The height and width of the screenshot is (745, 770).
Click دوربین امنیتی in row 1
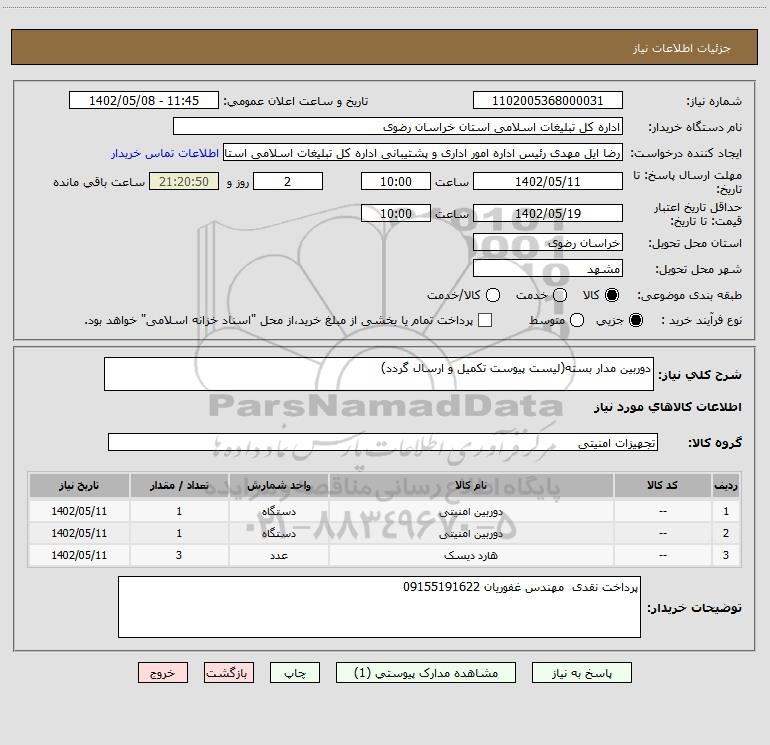point(471,512)
